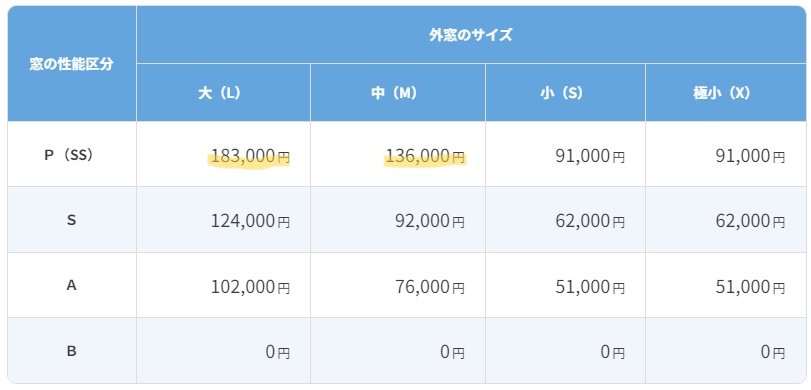
Task: Click 51,000円 in the 小（S） column
Action: tap(565, 285)
